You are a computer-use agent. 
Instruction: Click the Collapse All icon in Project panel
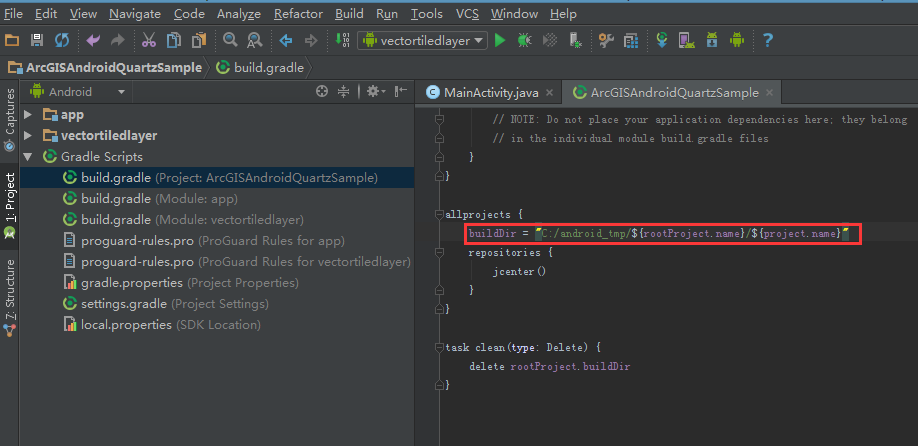coord(344,91)
